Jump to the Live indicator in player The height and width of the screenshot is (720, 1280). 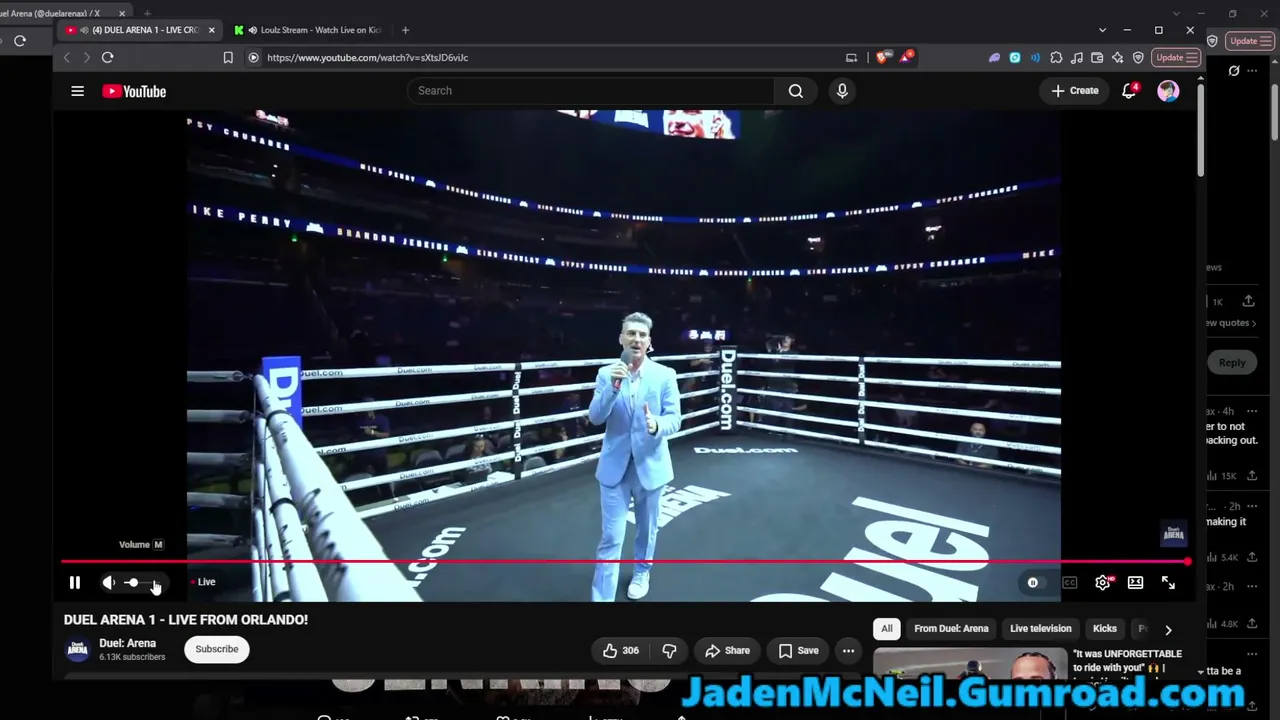click(x=204, y=582)
